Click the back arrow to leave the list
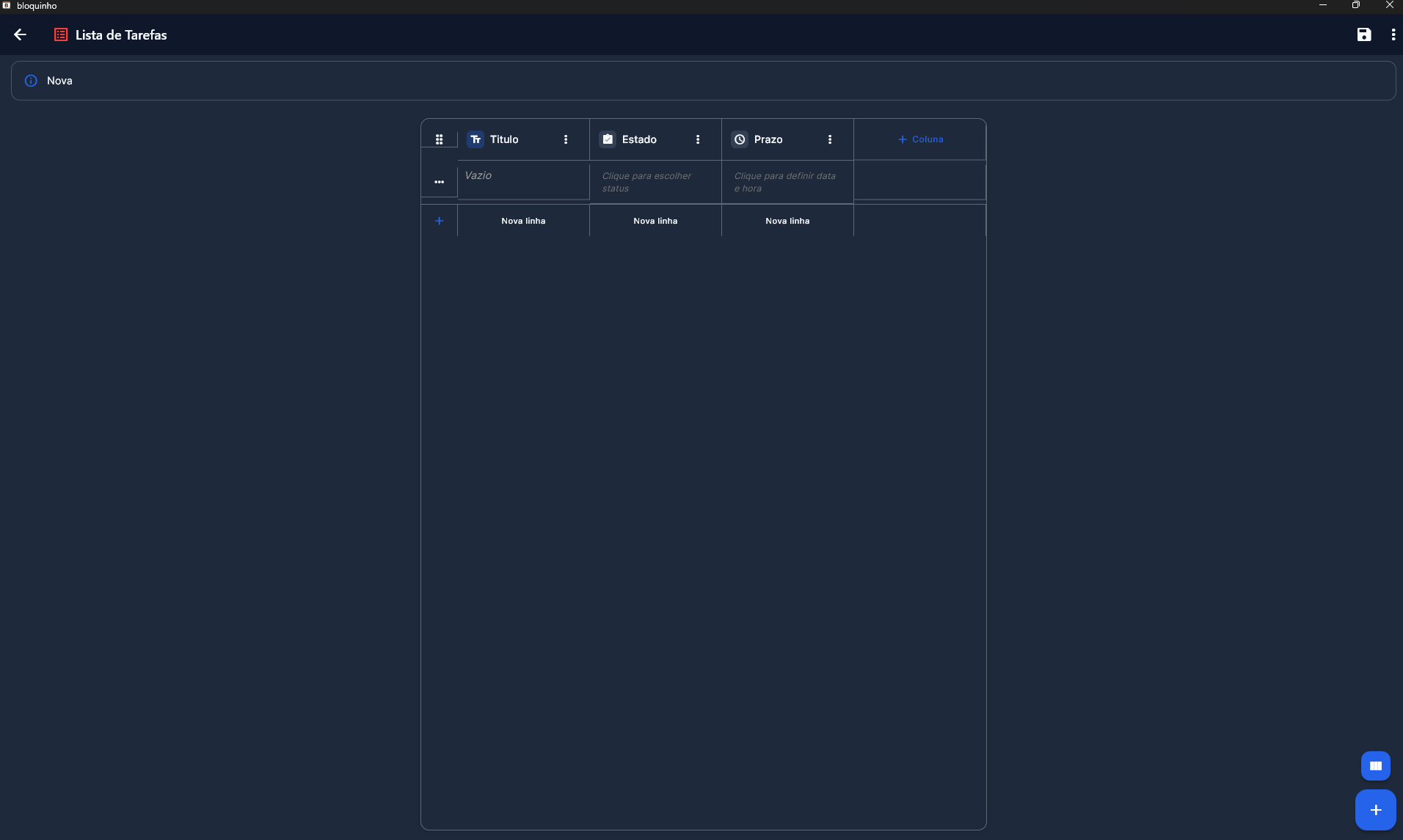The width and height of the screenshot is (1403, 840). coord(20,34)
